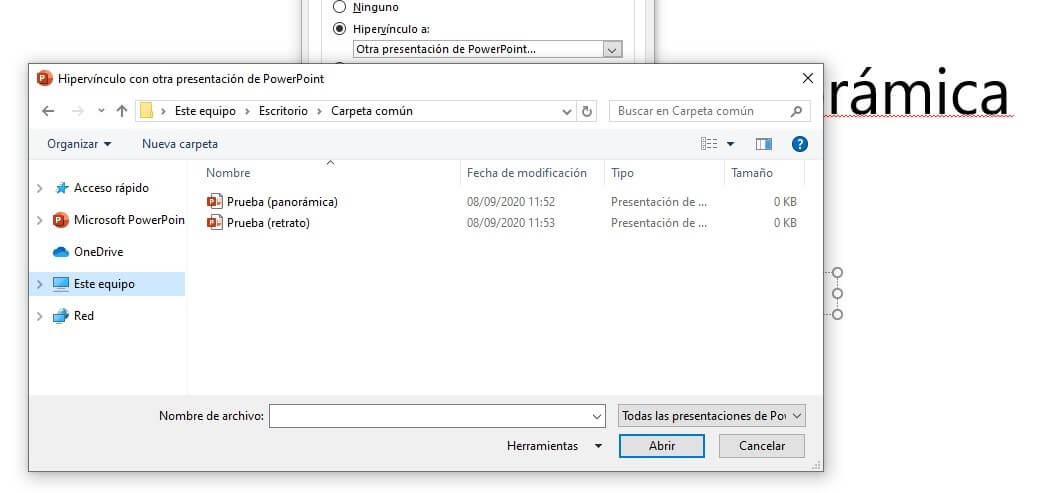Open Nombre de archivo dropdown arrow
Image resolution: width=1043 pixels, height=493 pixels.
(x=597, y=416)
